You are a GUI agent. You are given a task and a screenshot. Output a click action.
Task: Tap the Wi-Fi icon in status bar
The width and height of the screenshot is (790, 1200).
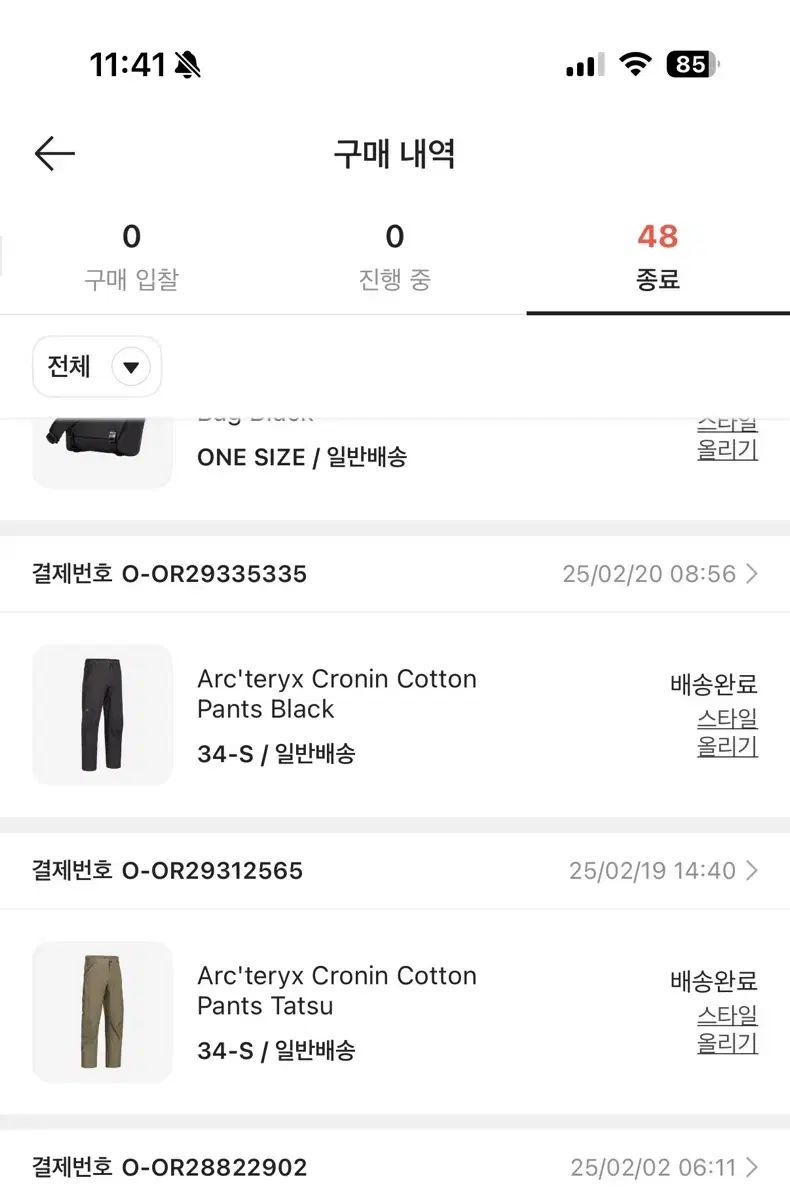[x=635, y=65]
